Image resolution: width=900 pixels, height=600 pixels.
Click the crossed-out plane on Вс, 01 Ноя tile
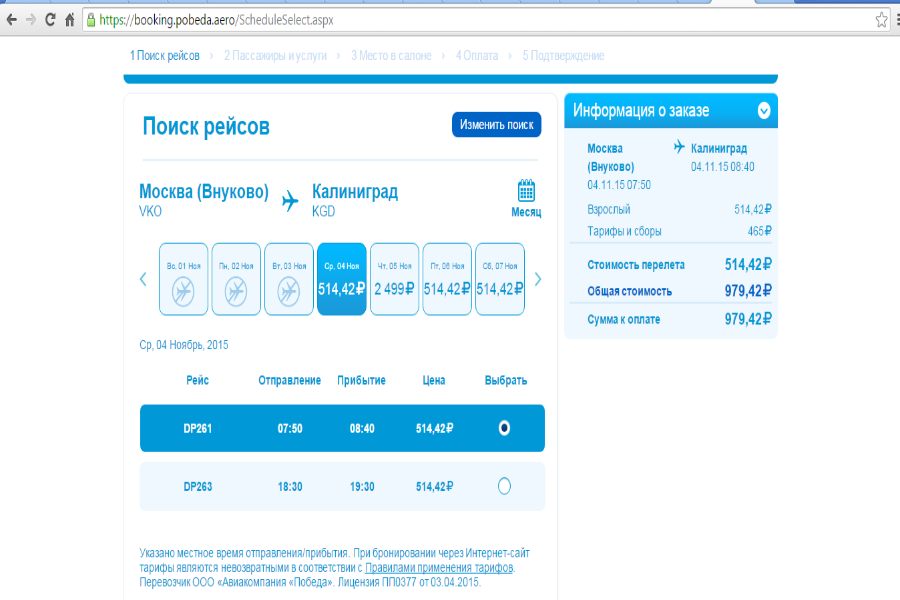pos(183,289)
